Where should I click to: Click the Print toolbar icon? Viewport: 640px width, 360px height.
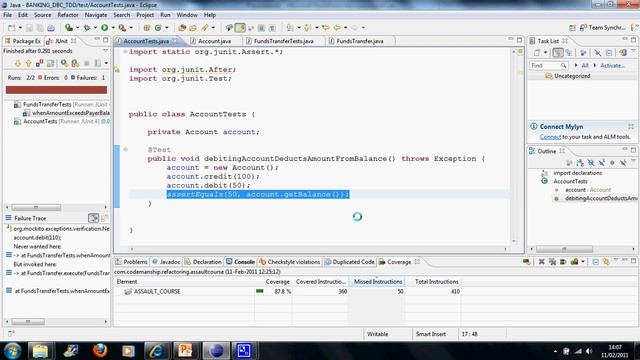[51, 28]
